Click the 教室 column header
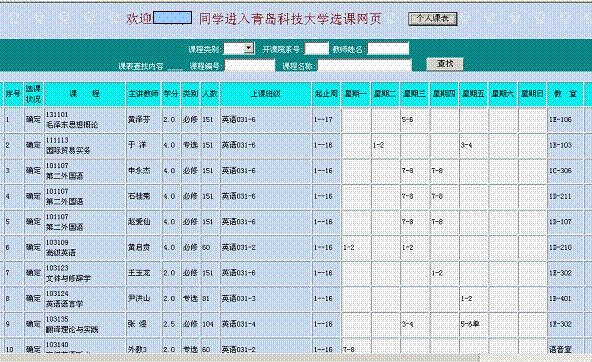This screenshot has height=362, width=592. 565,94
